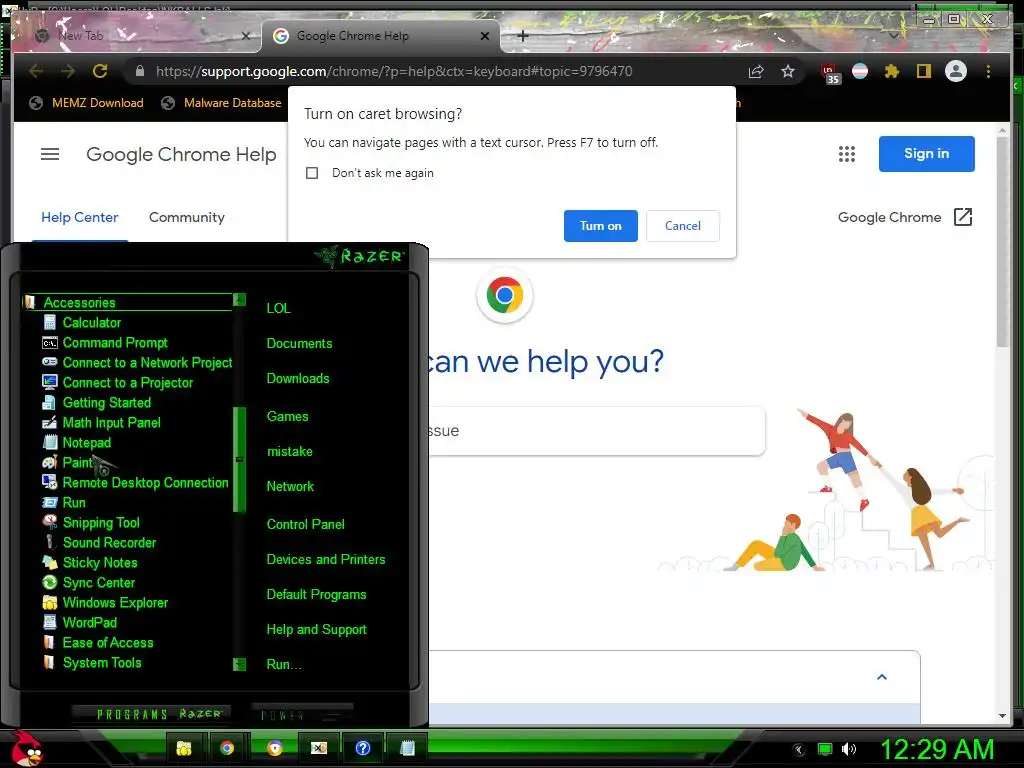Show hidden tray icons arrow
This screenshot has height=768, width=1024.
(x=799, y=750)
